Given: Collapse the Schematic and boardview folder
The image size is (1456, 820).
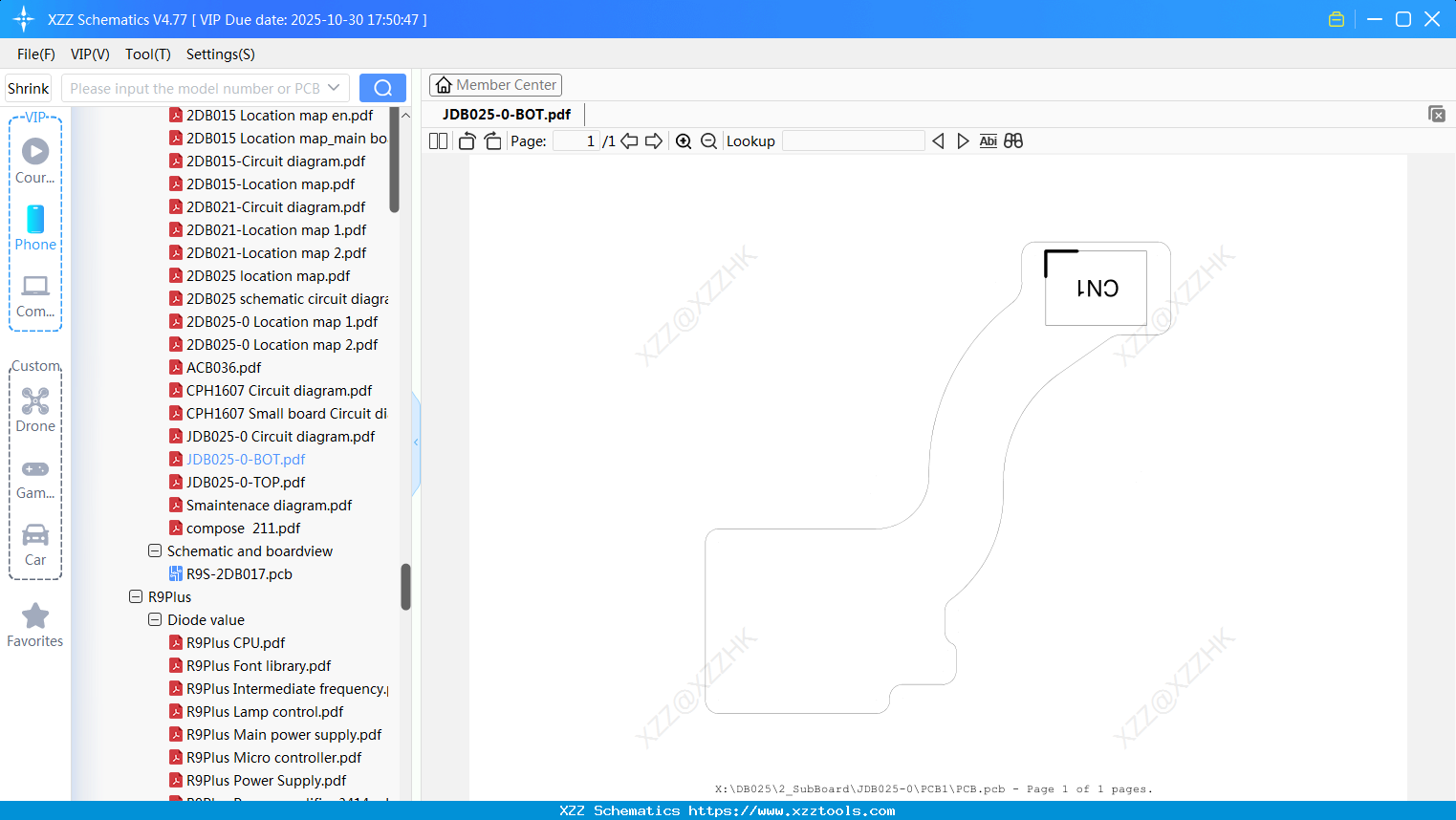Looking at the screenshot, I should 155,551.
